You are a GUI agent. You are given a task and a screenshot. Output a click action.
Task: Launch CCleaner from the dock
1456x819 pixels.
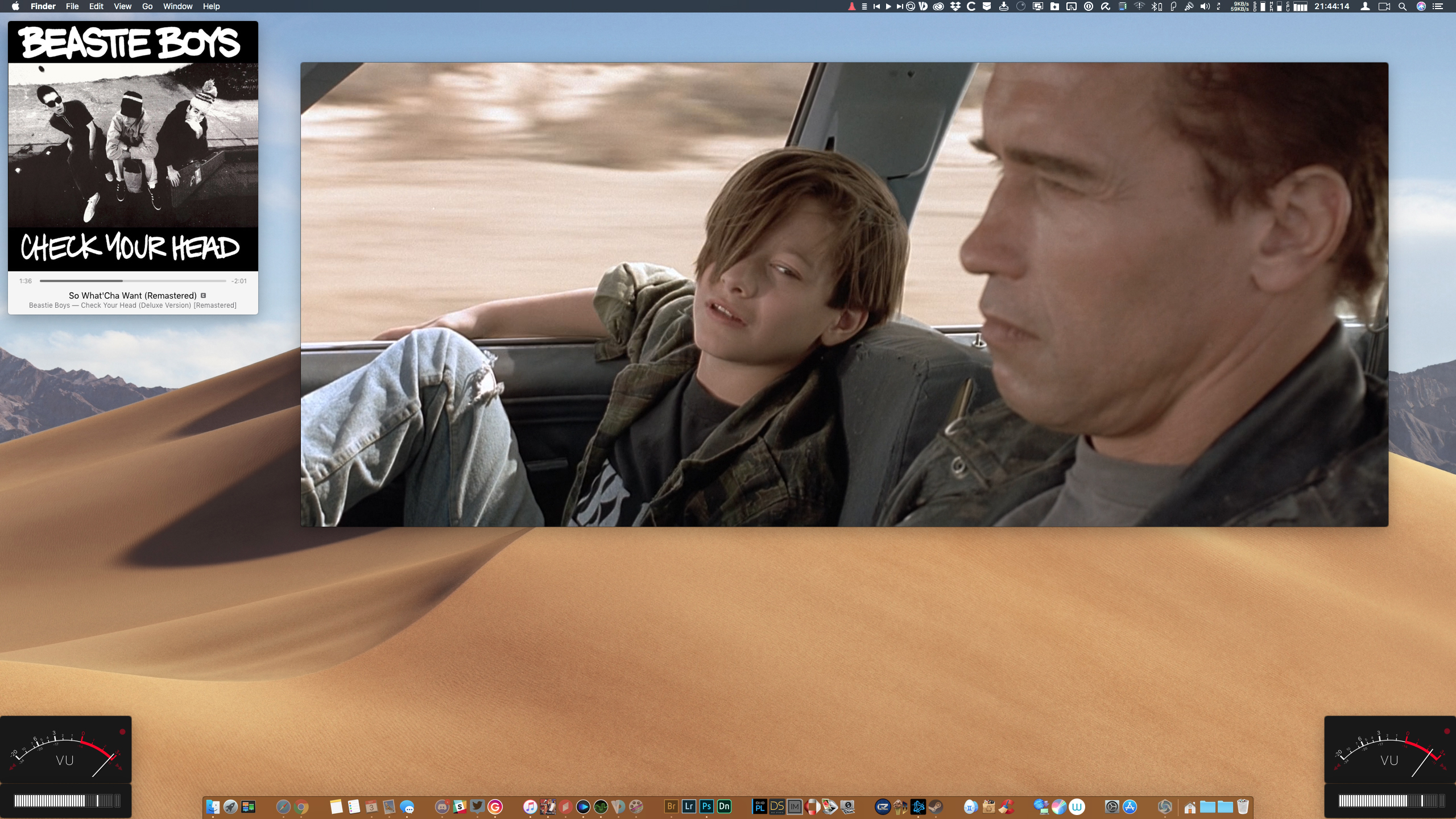(1006, 806)
